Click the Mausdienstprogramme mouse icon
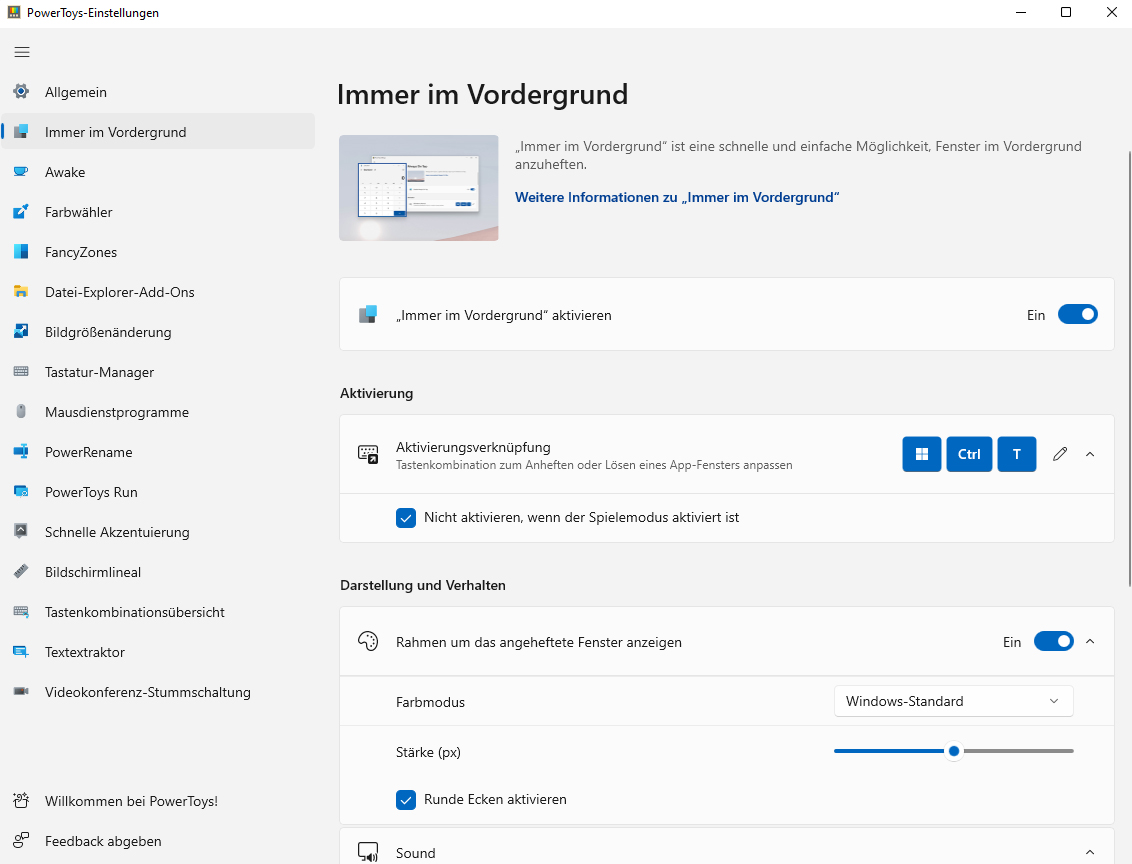The image size is (1132, 864). (21, 411)
